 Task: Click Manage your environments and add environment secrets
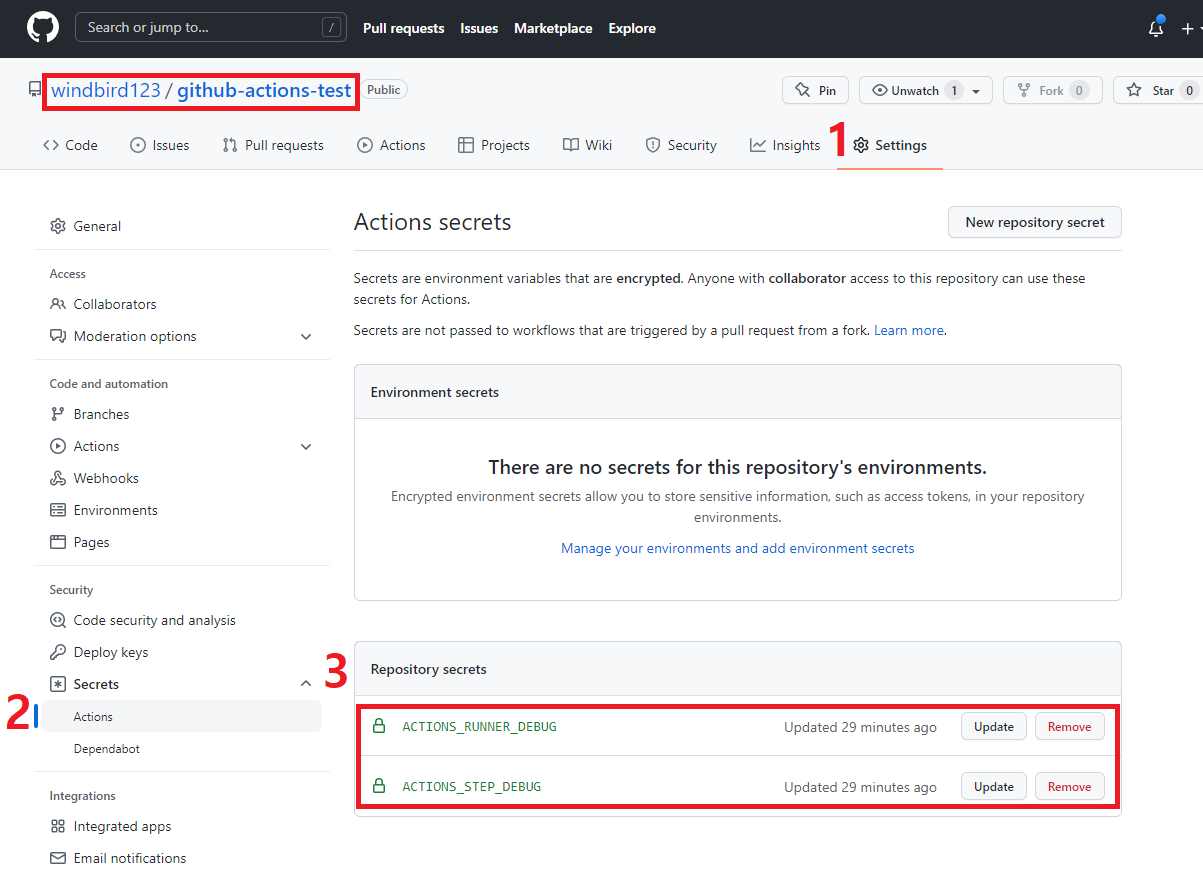pos(738,548)
